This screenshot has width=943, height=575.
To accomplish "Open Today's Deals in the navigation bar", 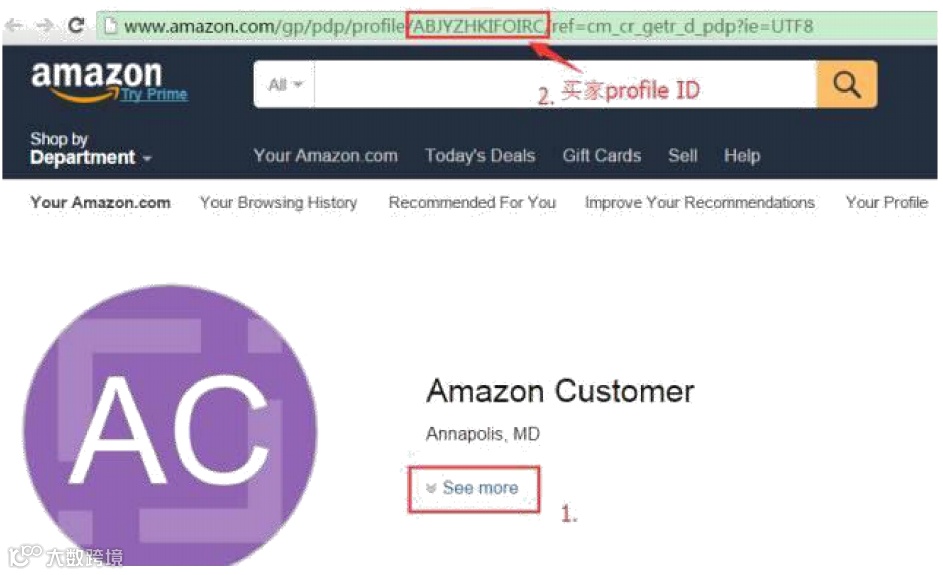I will [x=480, y=156].
